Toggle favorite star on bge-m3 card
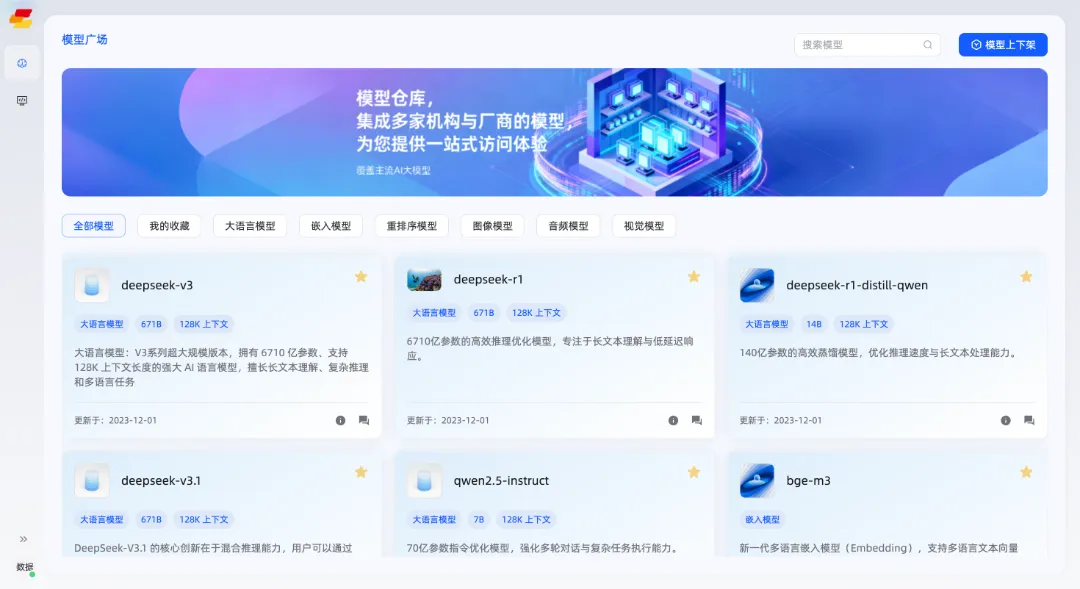 (x=1026, y=473)
